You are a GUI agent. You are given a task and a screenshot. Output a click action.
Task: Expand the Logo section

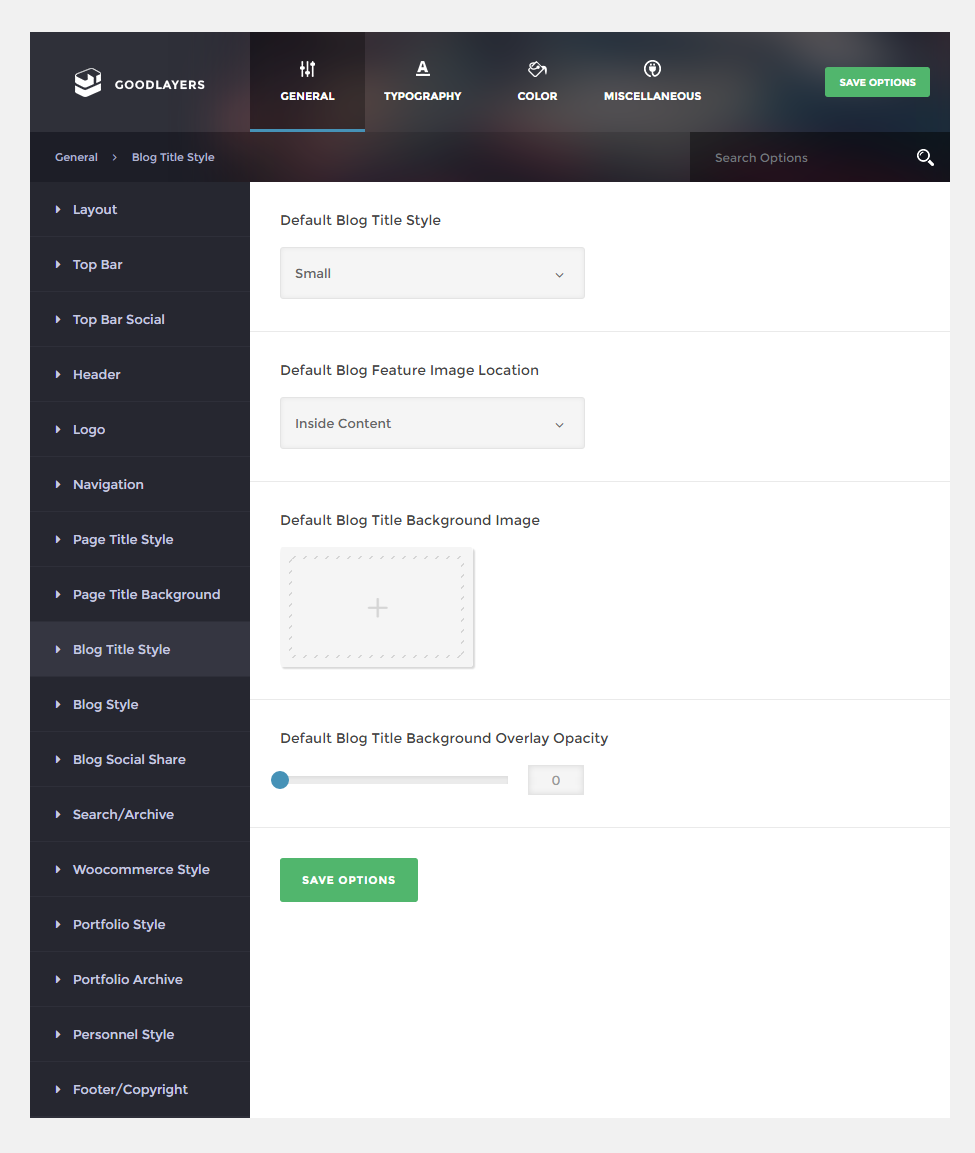tap(140, 429)
